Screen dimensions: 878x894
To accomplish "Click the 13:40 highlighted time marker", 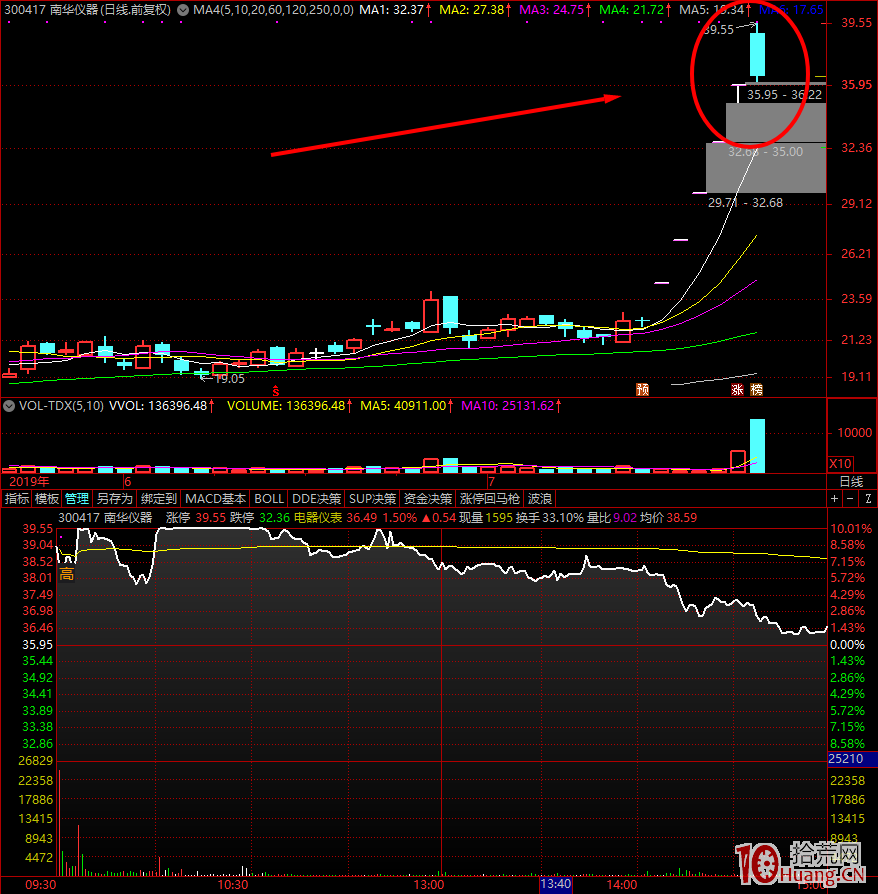I will click(x=556, y=885).
